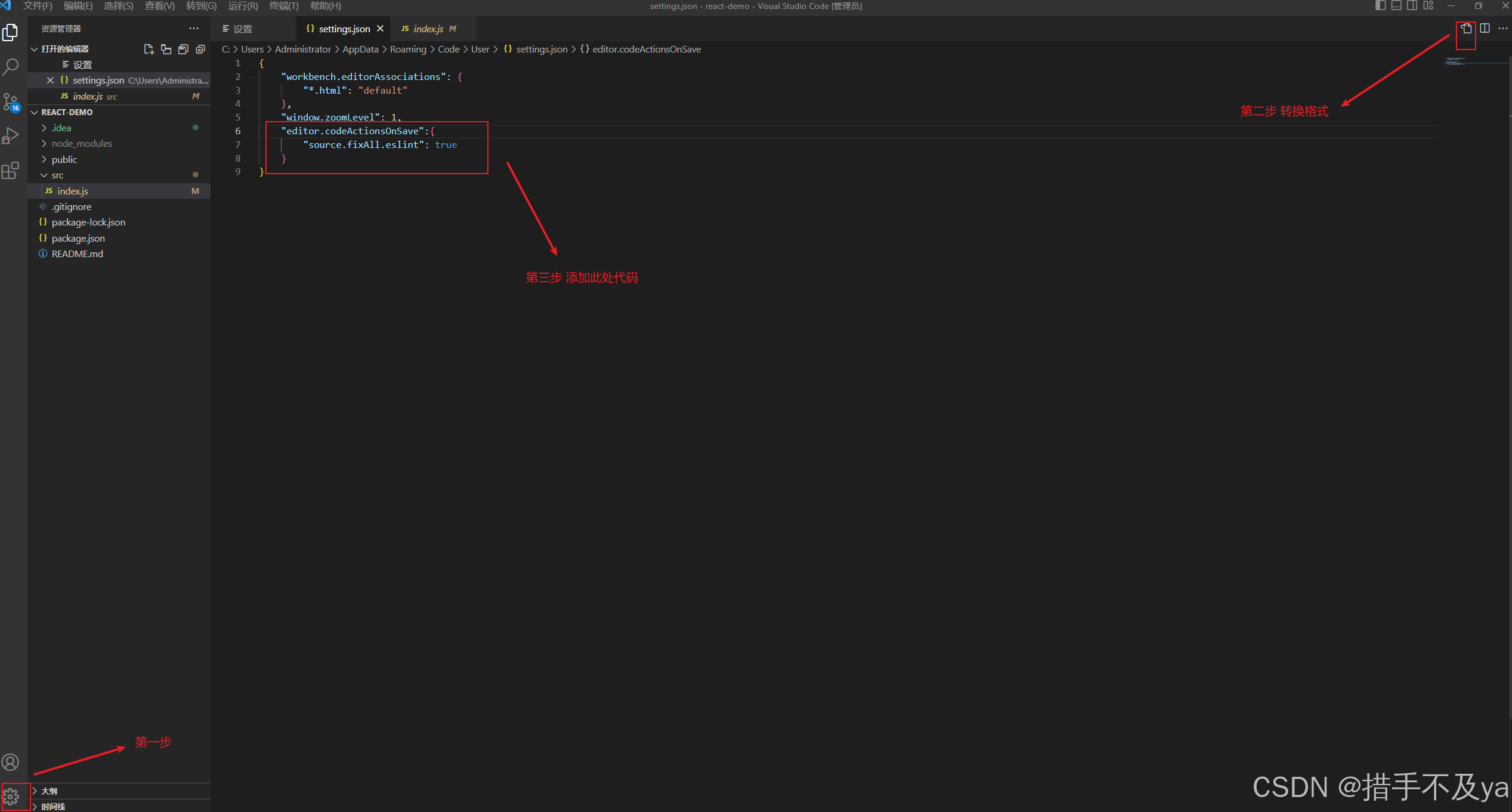Viewport: 1512px width, 812px height.
Task: Click "source.fixAll.eslint" key on line 7
Action: [x=364, y=145]
